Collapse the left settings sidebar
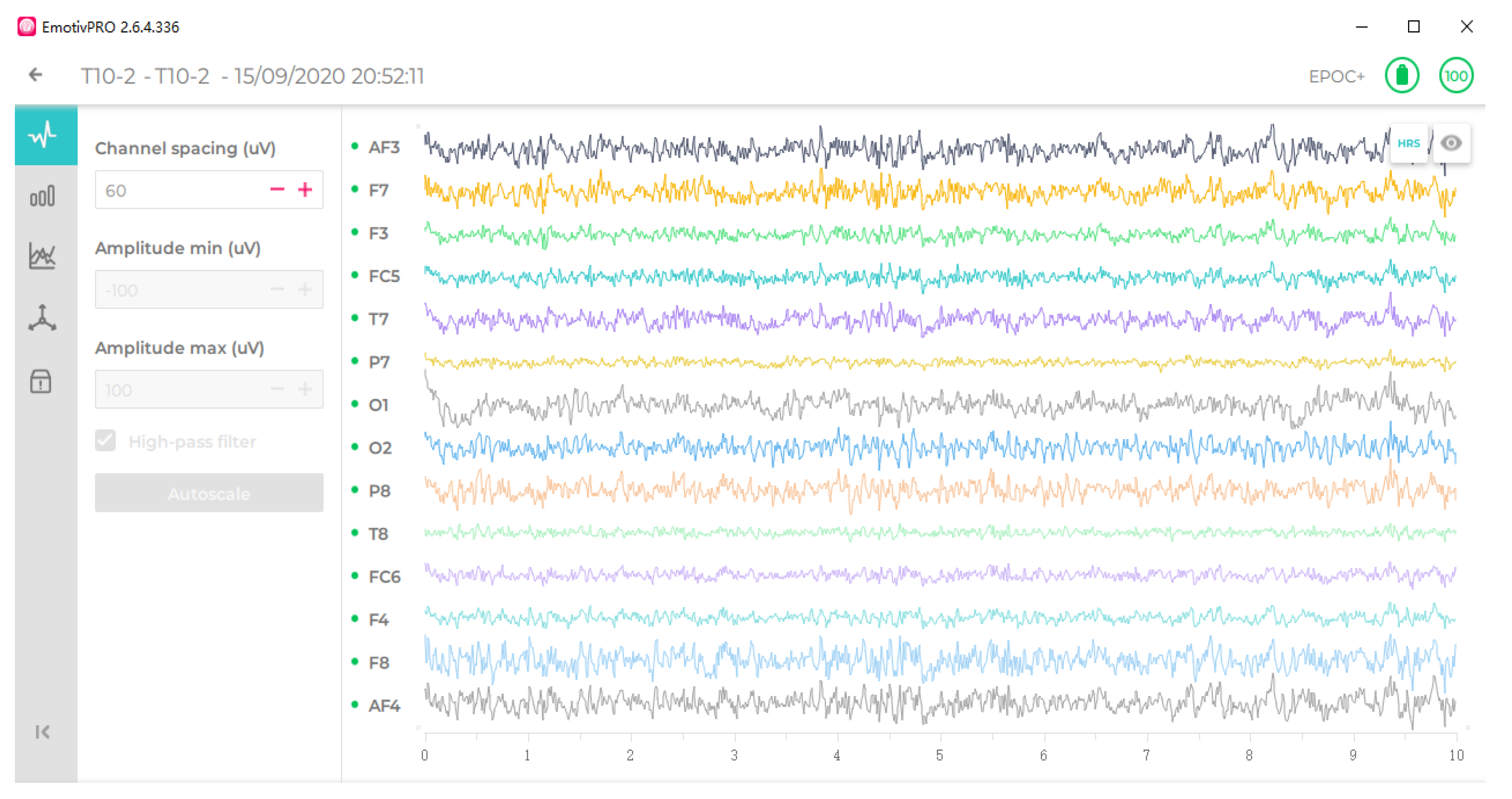 (42, 732)
